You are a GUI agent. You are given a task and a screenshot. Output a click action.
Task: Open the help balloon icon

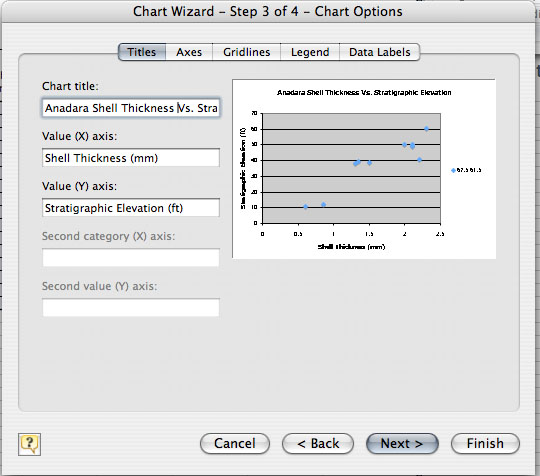[x=29, y=444]
